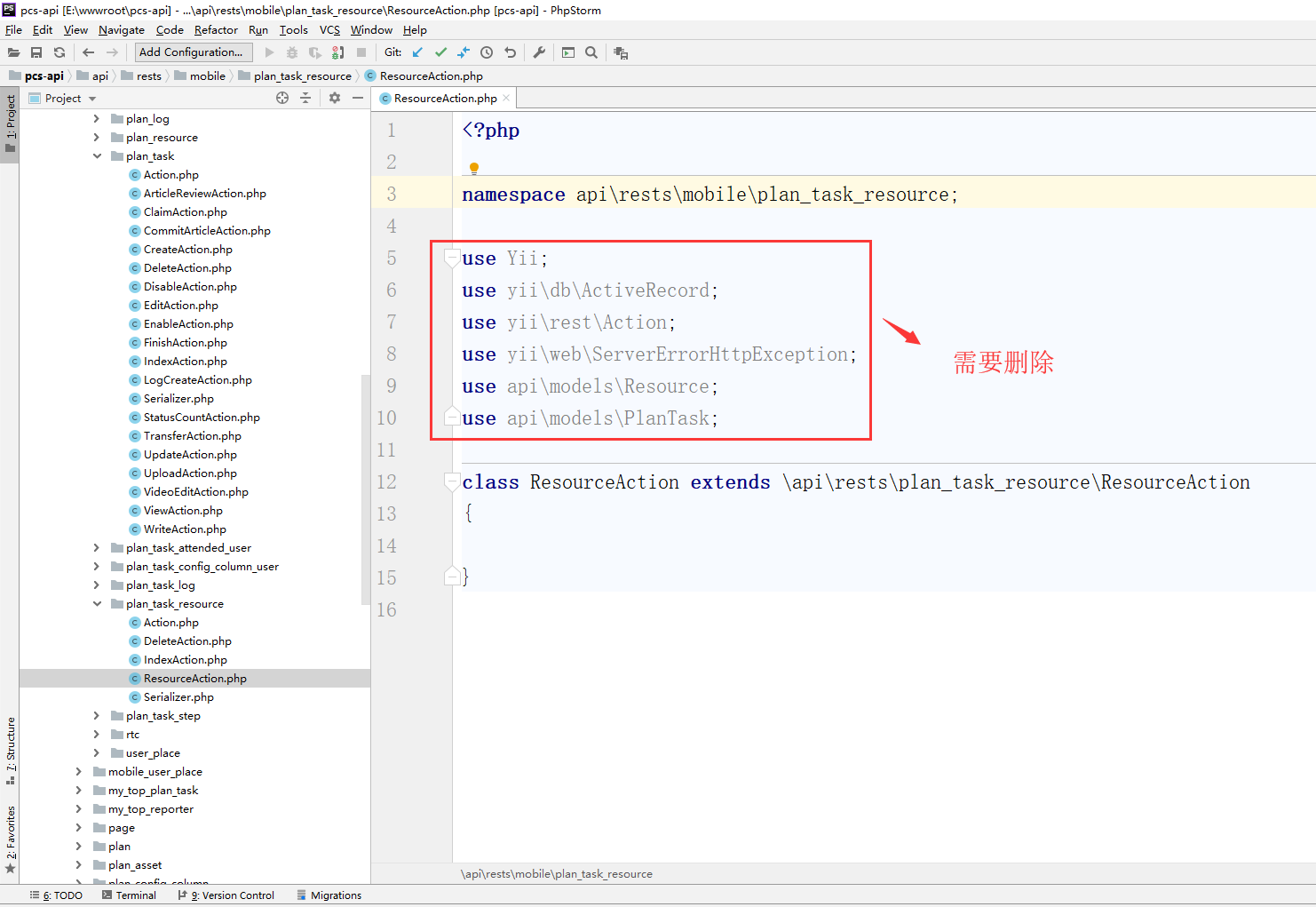Open the Terminal tab at the bottom
The height and width of the screenshot is (907, 1316).
(x=129, y=895)
